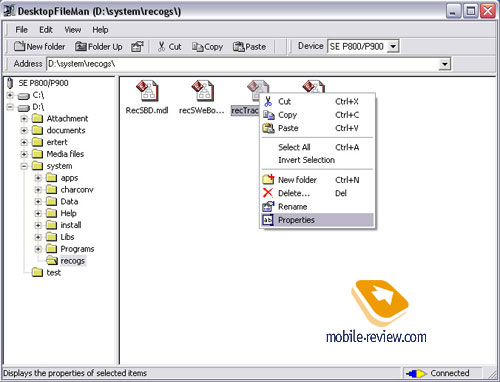Select the Media files folder
Viewport: 500px width, 382px height.
pos(65,154)
